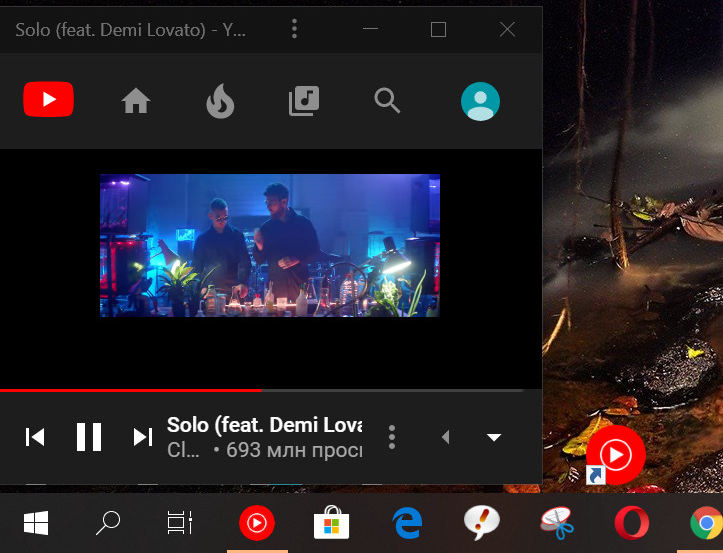723x553 pixels.
Task: Seek in the red song progress bar
Action: tap(262, 390)
